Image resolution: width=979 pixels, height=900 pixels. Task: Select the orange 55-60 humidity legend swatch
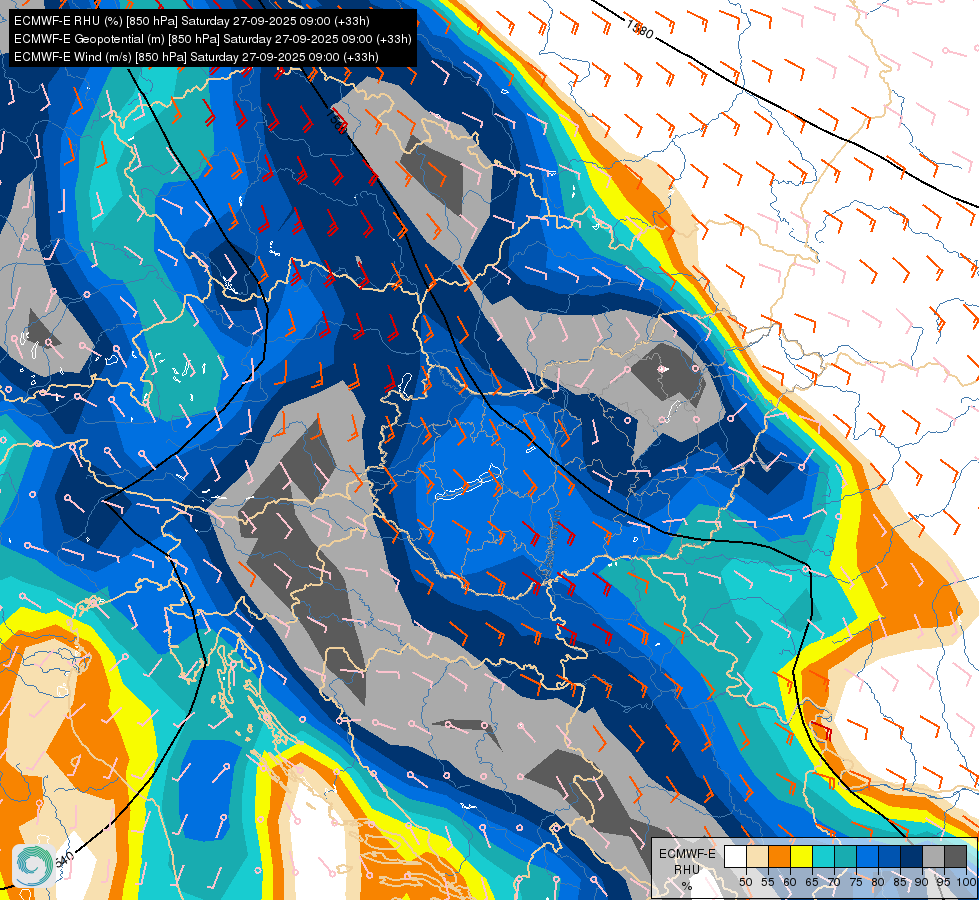[x=779, y=856]
